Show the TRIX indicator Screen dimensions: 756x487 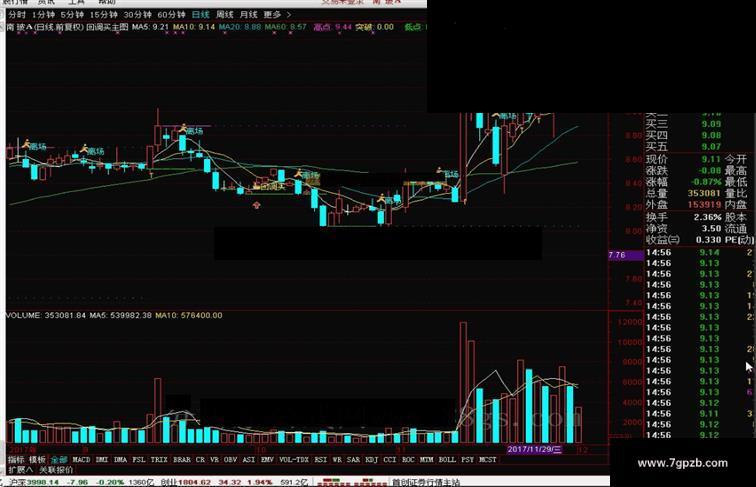tap(159, 460)
